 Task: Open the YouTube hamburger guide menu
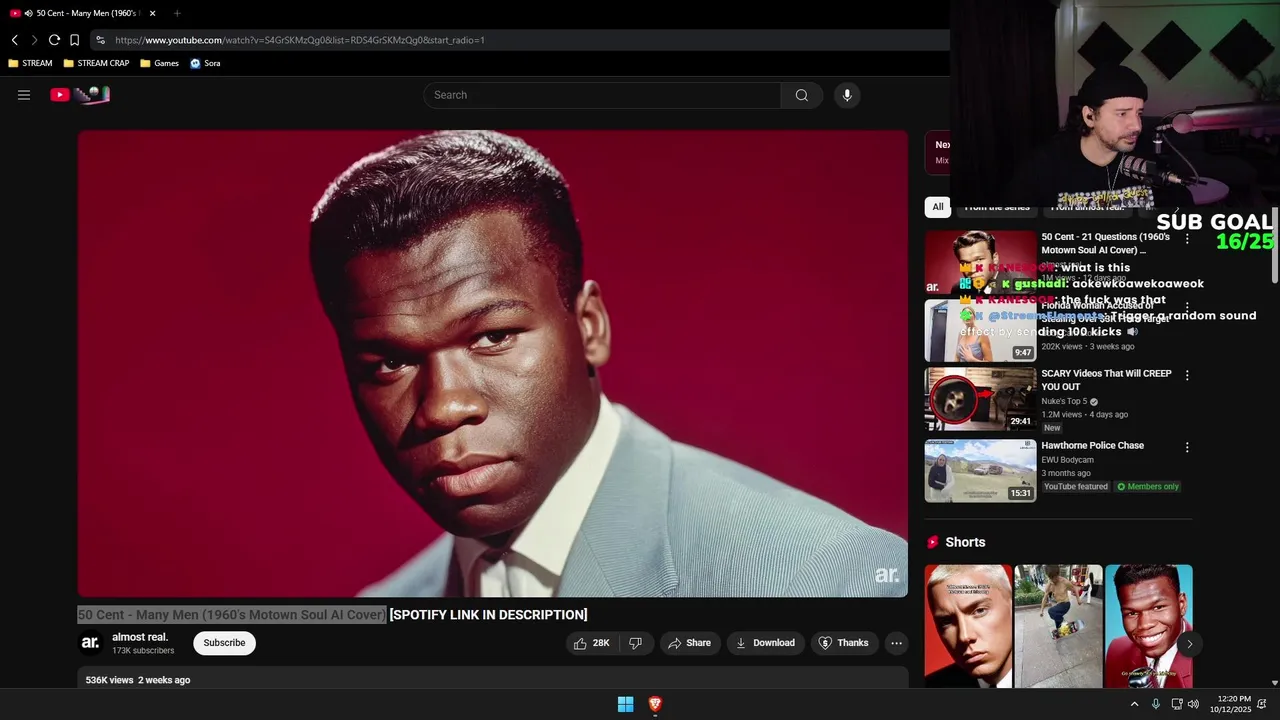click(x=24, y=95)
